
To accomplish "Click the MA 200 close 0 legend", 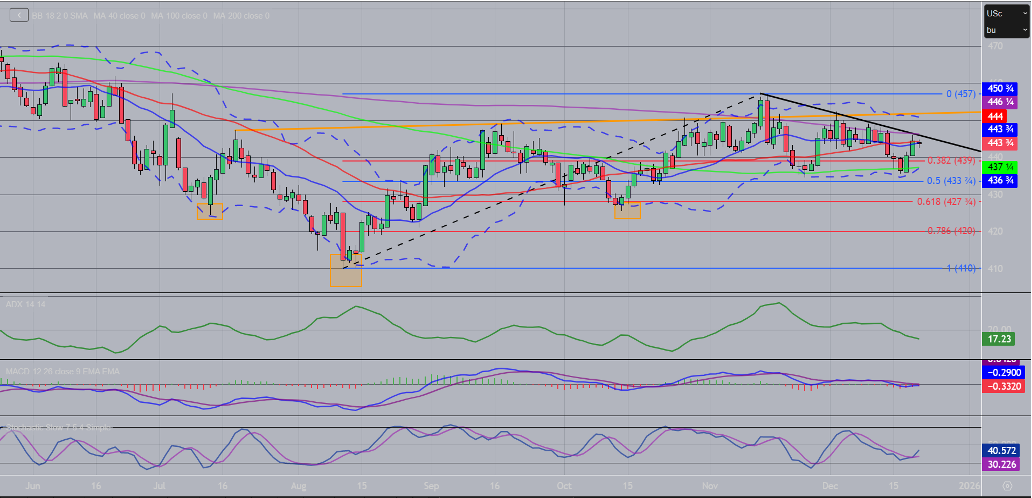I will (240, 16).
